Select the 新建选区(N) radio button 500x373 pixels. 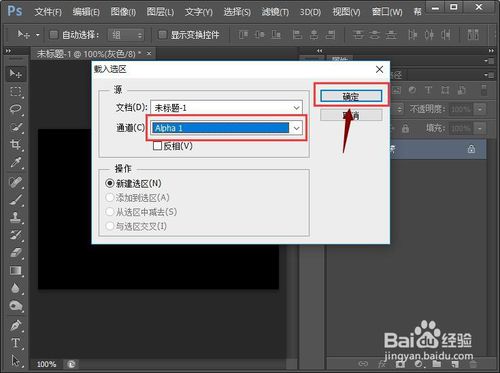click(x=110, y=183)
